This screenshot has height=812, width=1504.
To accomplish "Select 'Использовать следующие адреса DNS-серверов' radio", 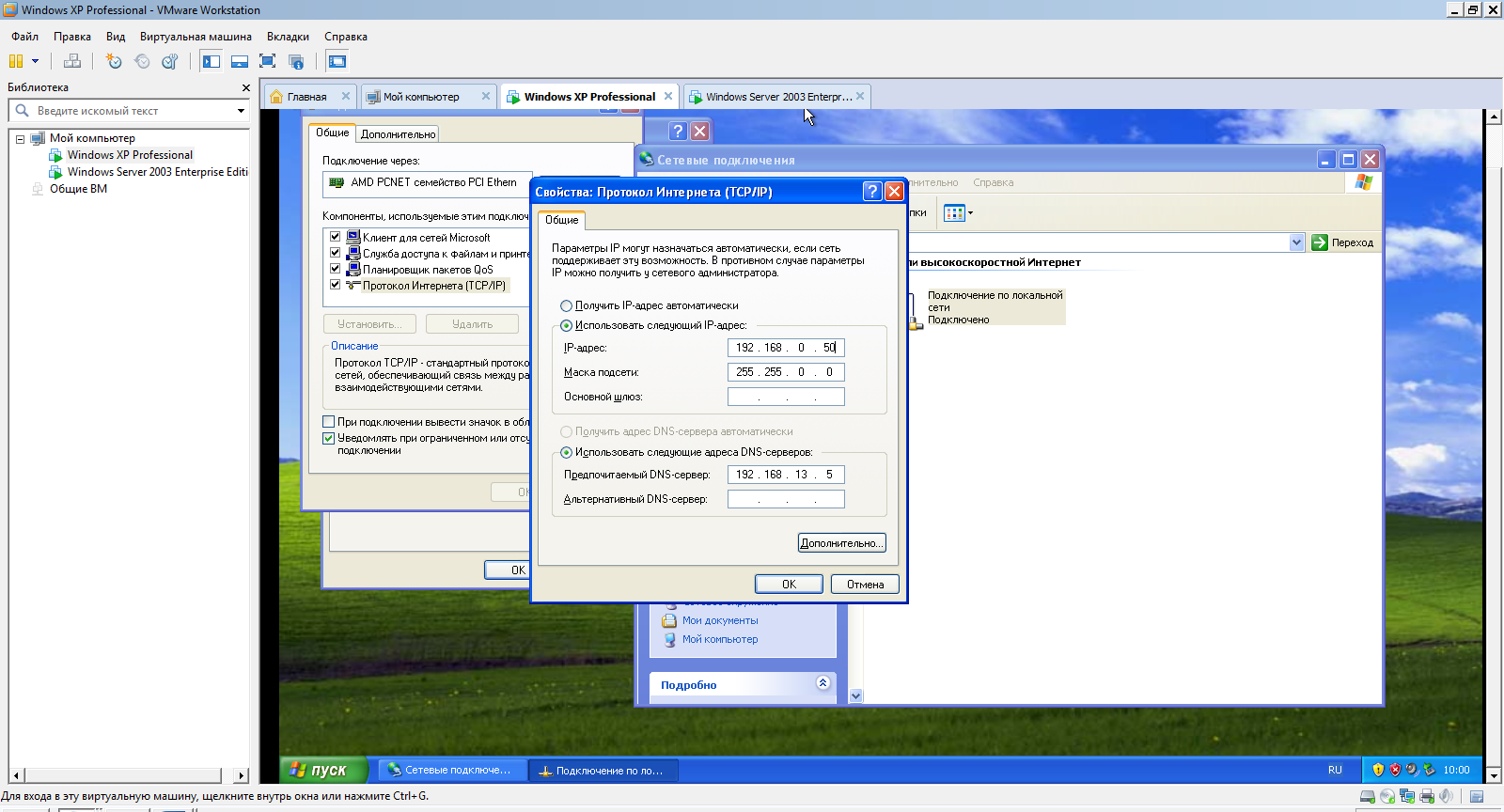I will click(566, 452).
